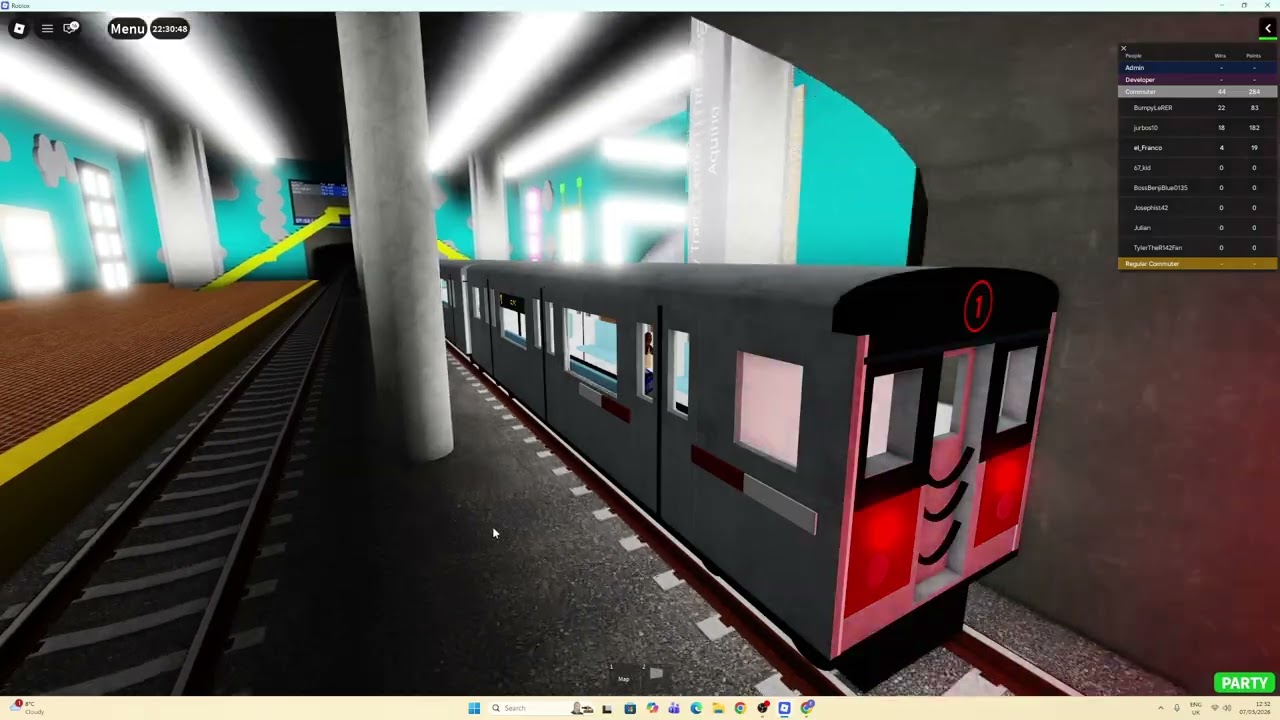Viewport: 1280px width, 720px height.
Task: Open the Windows Start menu
Action: 474,708
